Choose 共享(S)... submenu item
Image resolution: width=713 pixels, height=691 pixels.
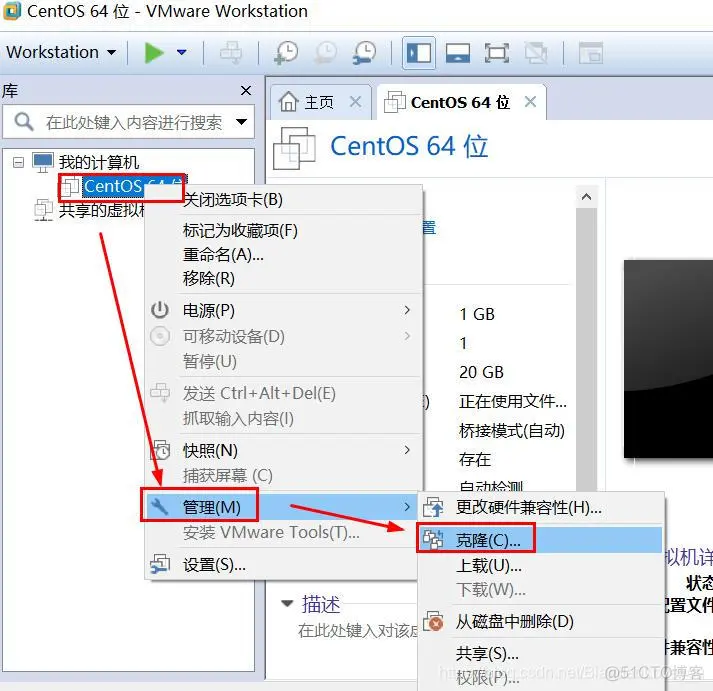(541, 653)
